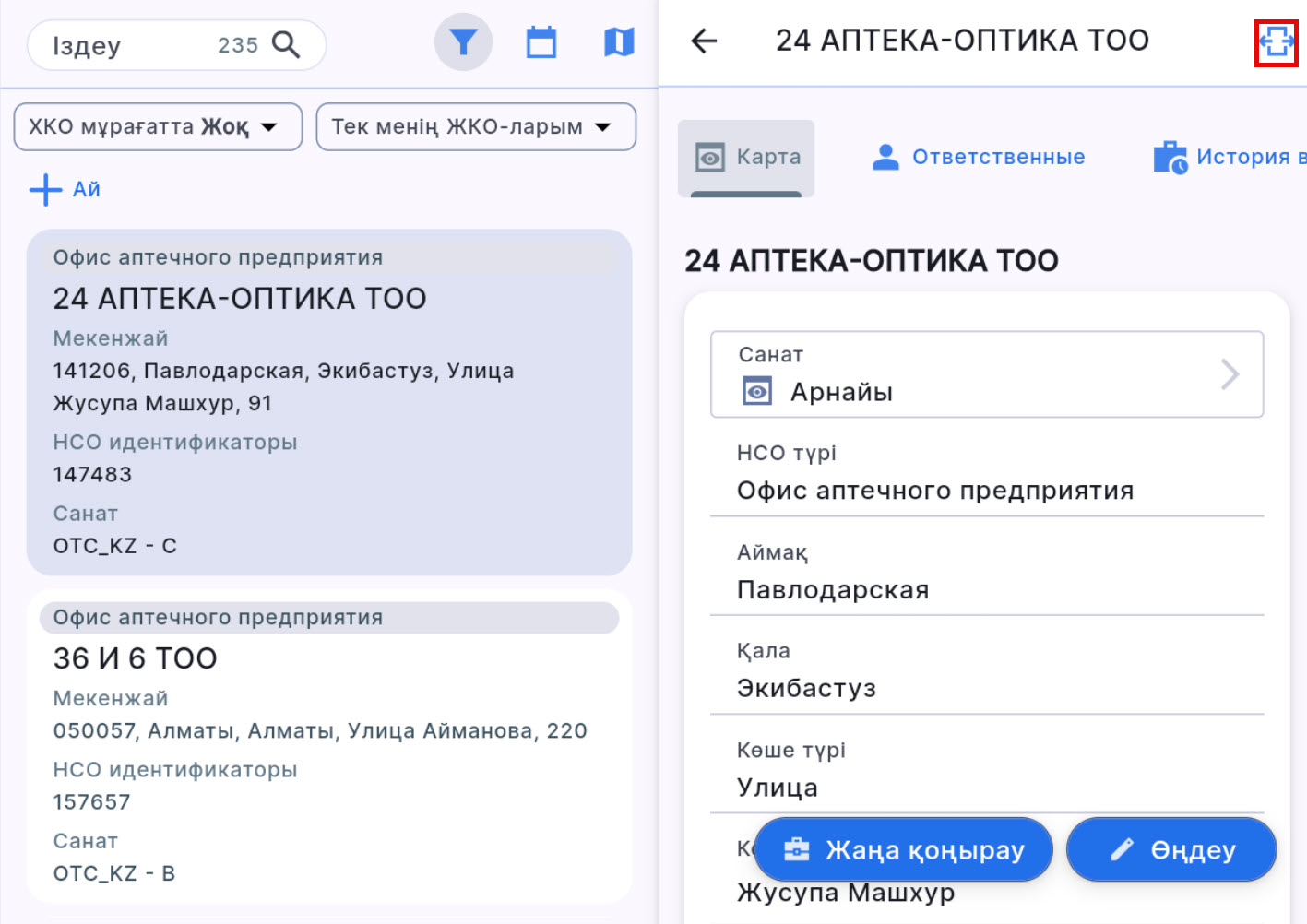Select the 36 И 6 ТОО card
Screen dimensions: 1307x924
pos(328,747)
